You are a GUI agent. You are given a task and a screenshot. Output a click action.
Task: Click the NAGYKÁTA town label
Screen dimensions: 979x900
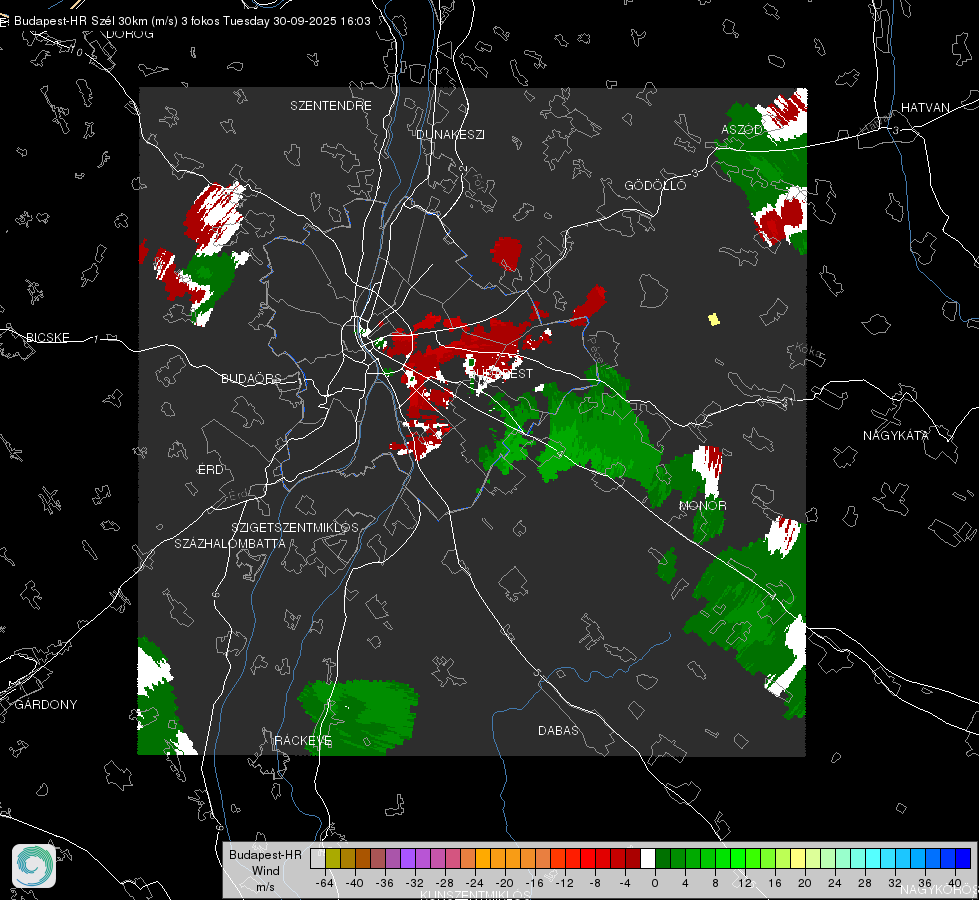click(895, 435)
